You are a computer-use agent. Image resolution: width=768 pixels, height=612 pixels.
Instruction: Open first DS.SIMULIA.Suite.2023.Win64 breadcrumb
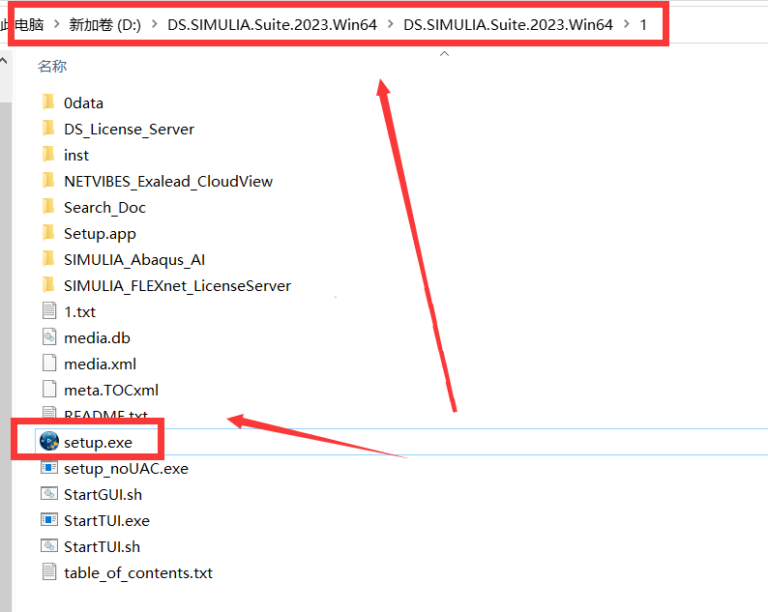272,24
